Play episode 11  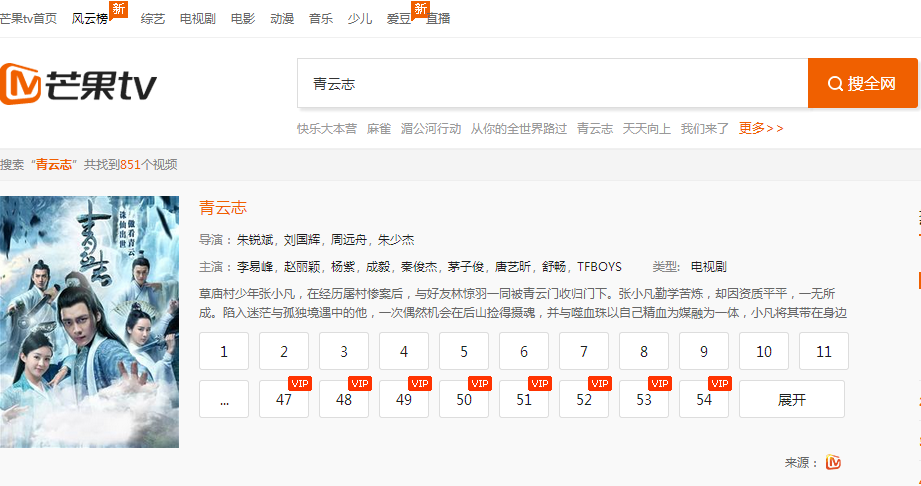pyautogui.click(x=823, y=351)
